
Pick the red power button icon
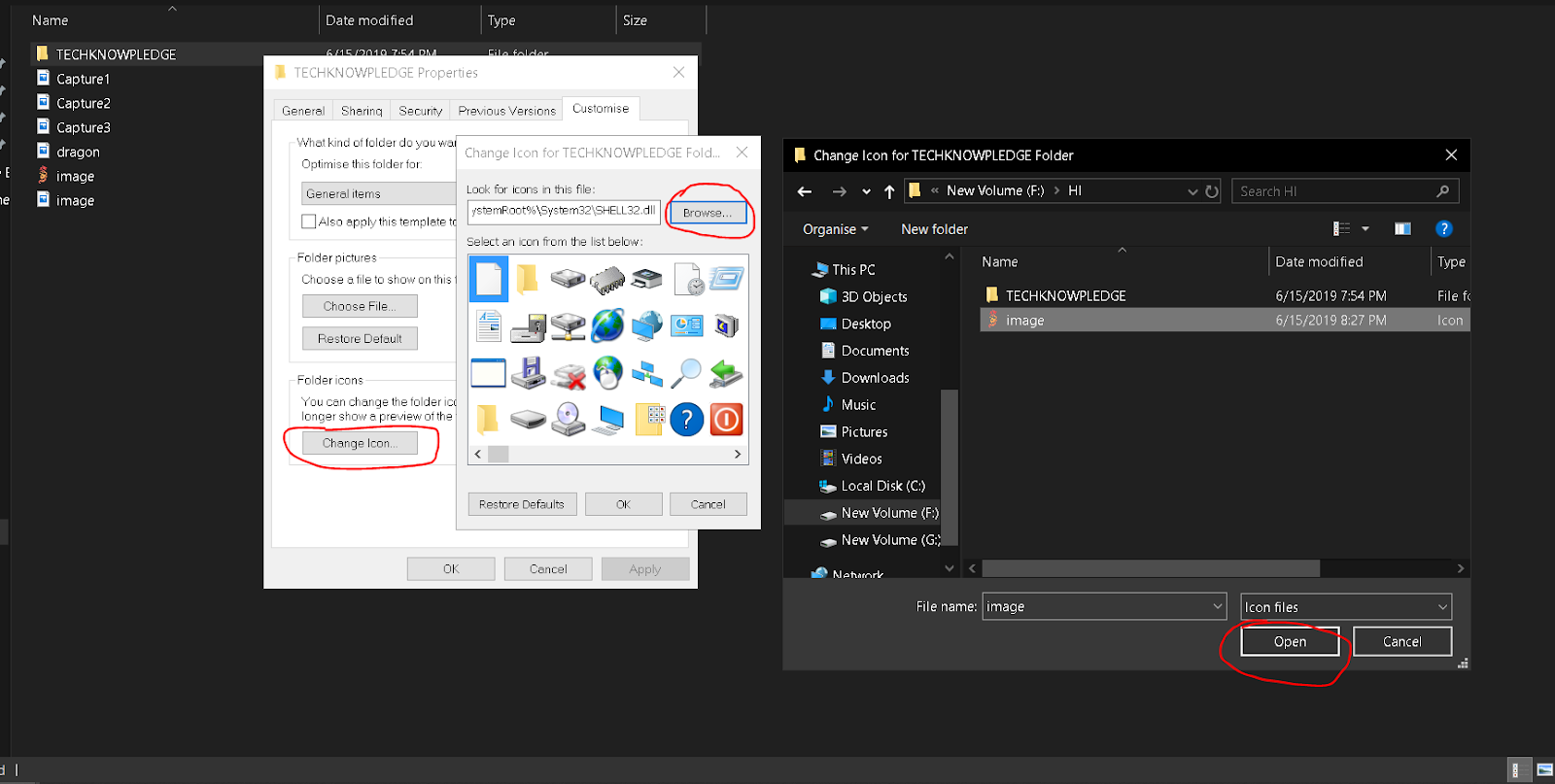tap(726, 420)
